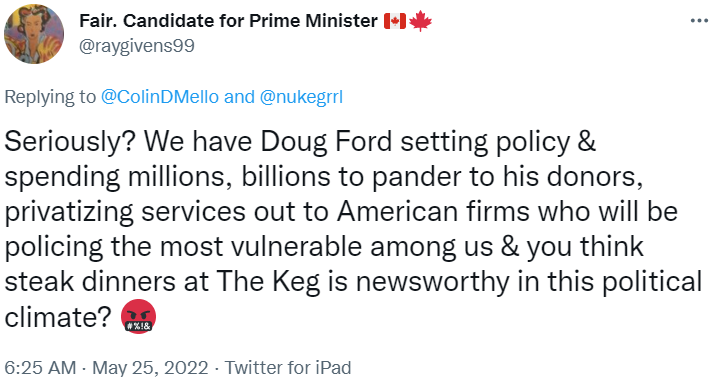Image resolution: width=712 pixels, height=377 pixels.
Task: Click the ampersand after 'setting policy'
Action: point(586,142)
